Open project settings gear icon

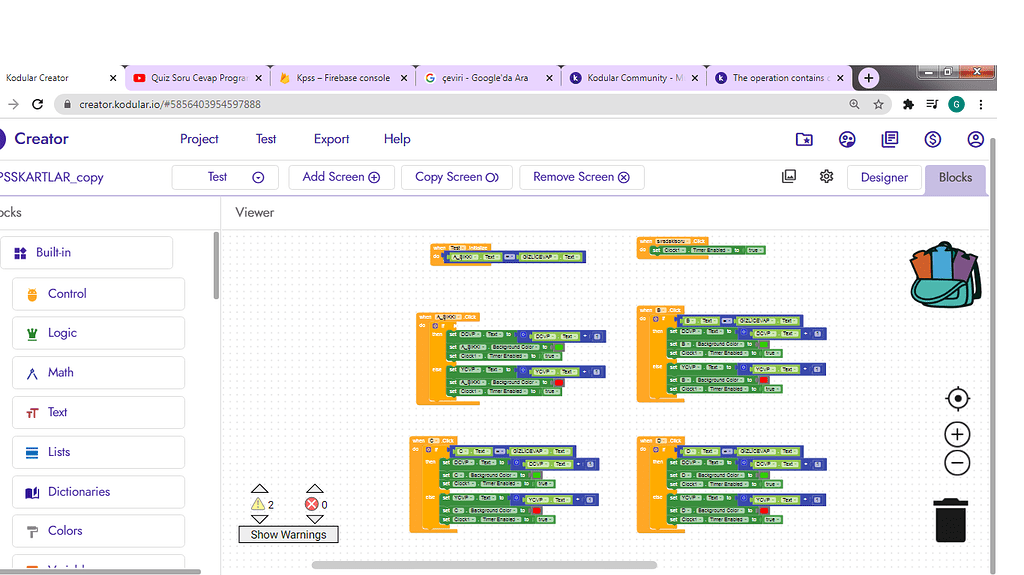tap(826, 177)
